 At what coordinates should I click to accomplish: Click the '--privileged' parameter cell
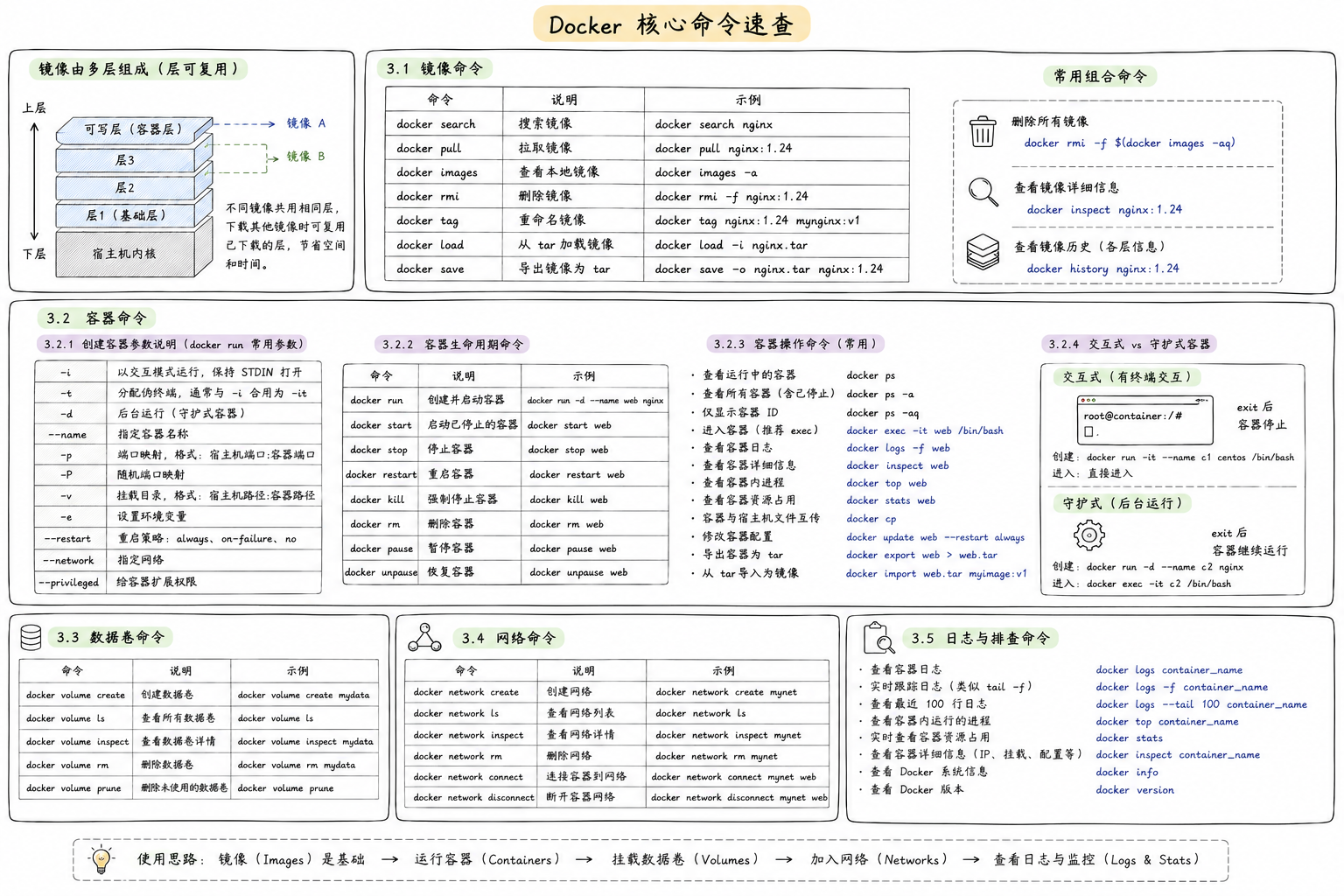point(70,583)
